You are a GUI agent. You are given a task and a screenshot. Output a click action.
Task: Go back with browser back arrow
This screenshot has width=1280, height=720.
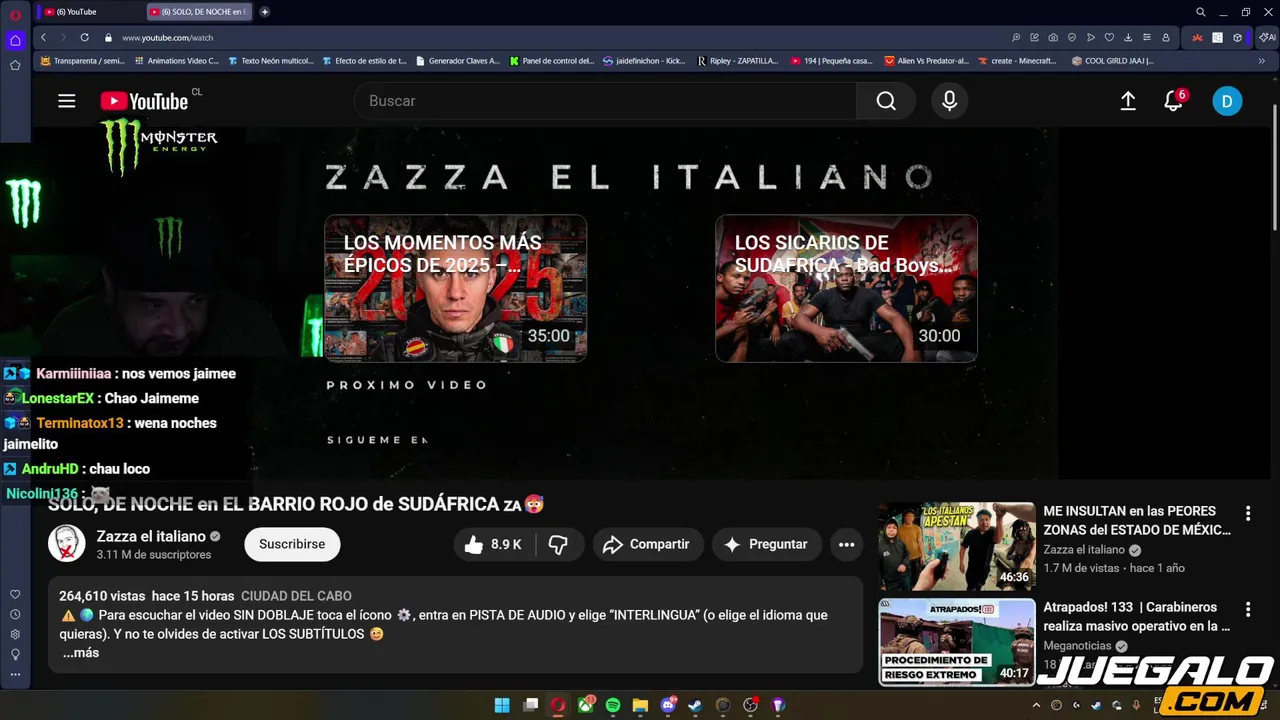(x=43, y=37)
